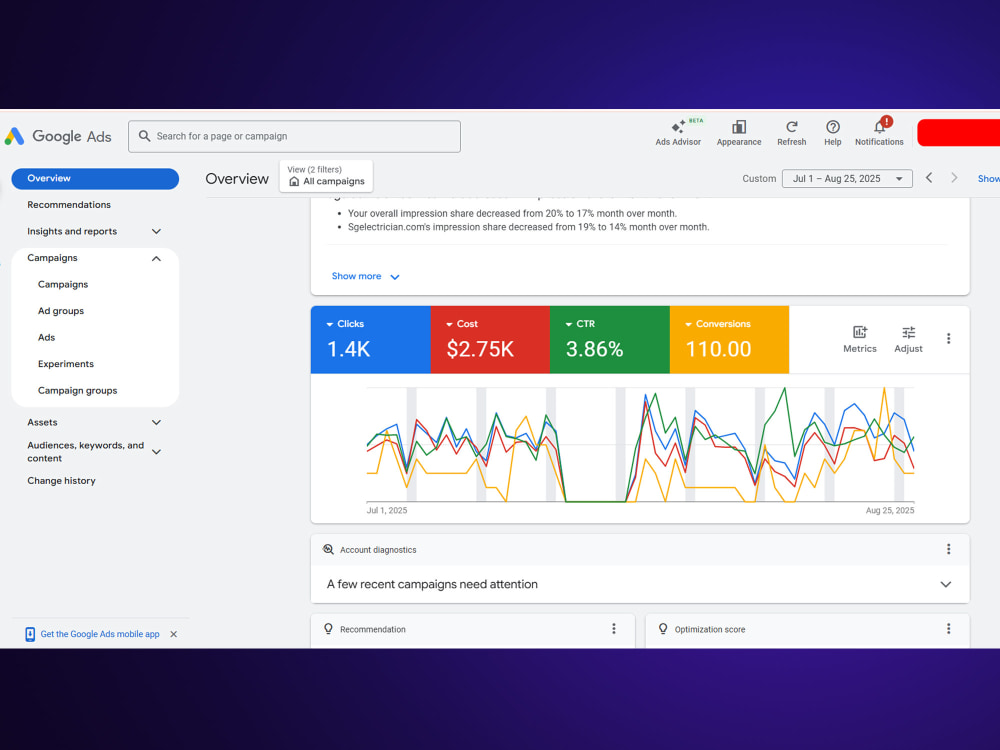Screen dimensions: 1000x750
Task: Open Ad groups in the sidebar
Action: (x=61, y=311)
